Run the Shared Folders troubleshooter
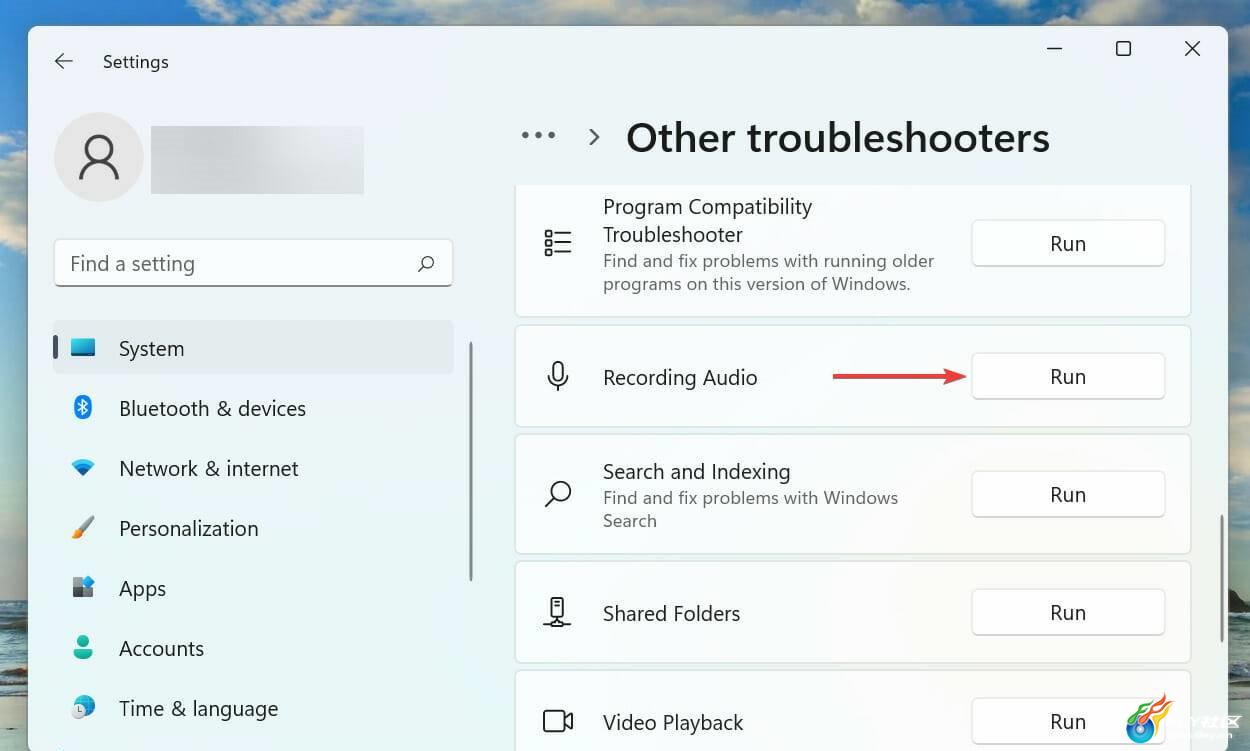 point(1068,612)
